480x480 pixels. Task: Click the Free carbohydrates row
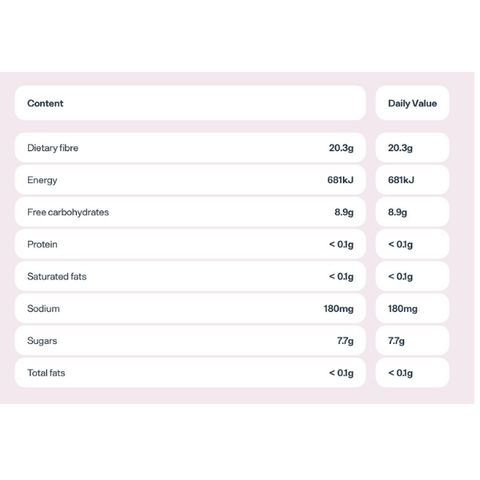pos(190,212)
